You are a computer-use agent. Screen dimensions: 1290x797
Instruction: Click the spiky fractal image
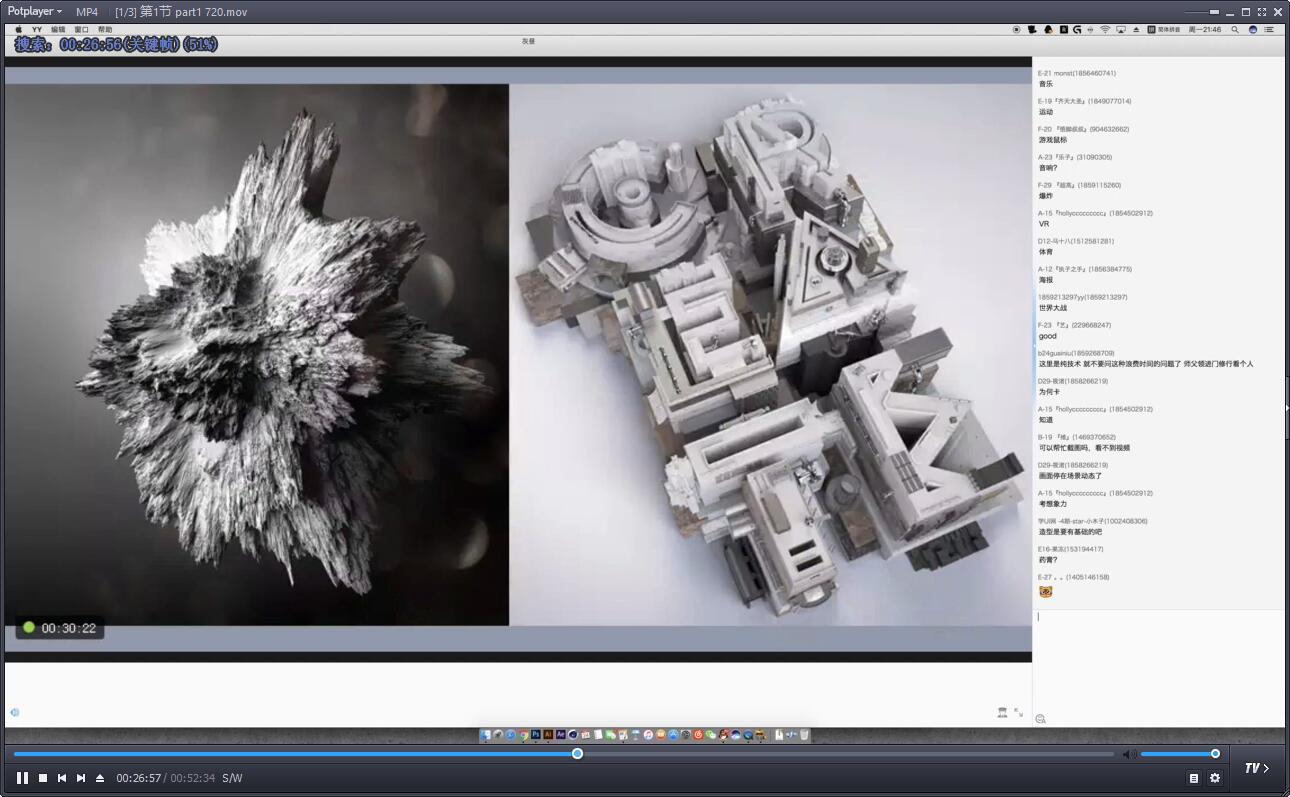[x=257, y=355]
